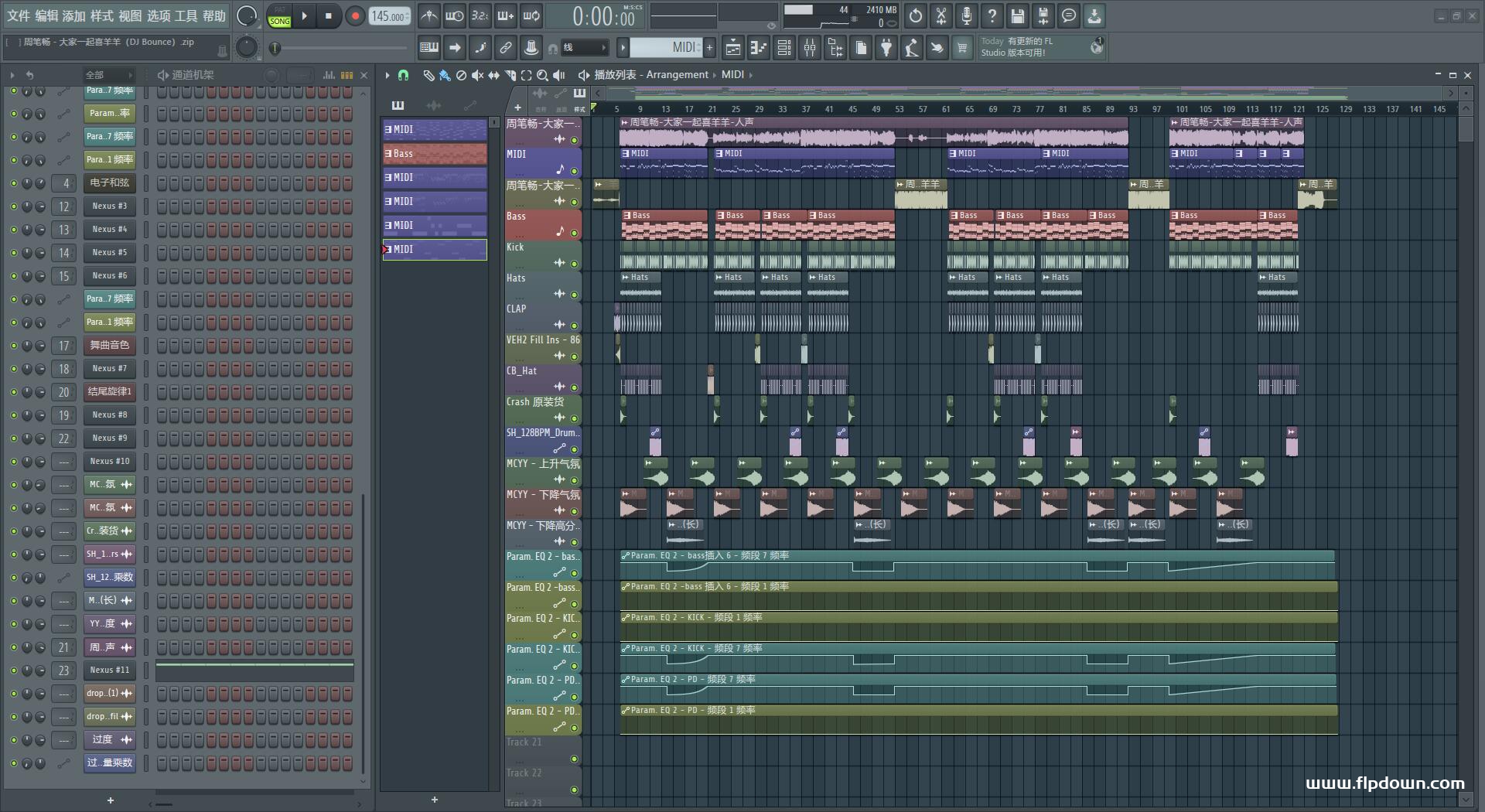The width and height of the screenshot is (1485, 812).
Task: Click the FL Studio update available notification
Action: [x=1041, y=47]
